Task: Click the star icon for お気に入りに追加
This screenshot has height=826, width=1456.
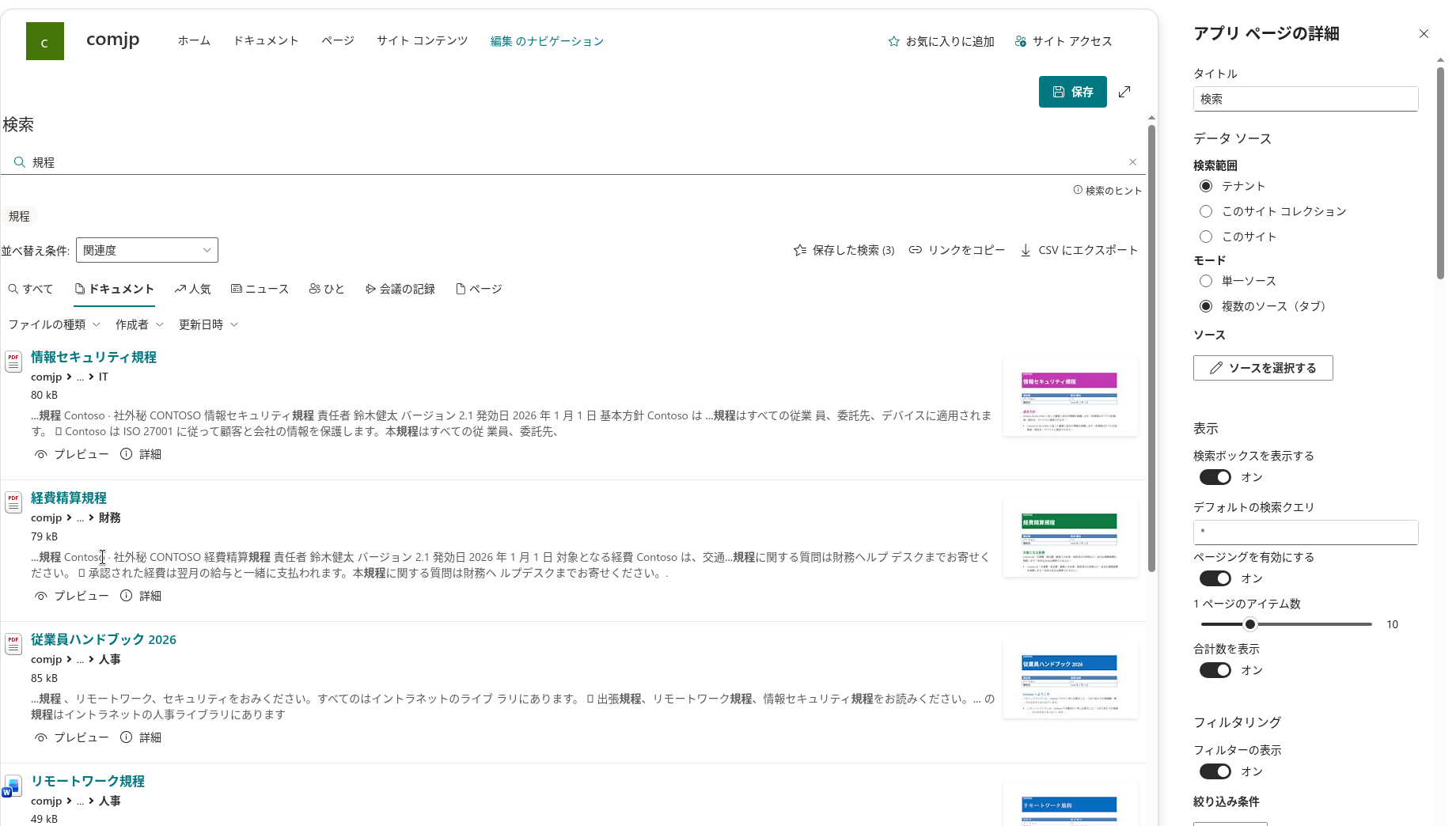Action: pos(894,41)
